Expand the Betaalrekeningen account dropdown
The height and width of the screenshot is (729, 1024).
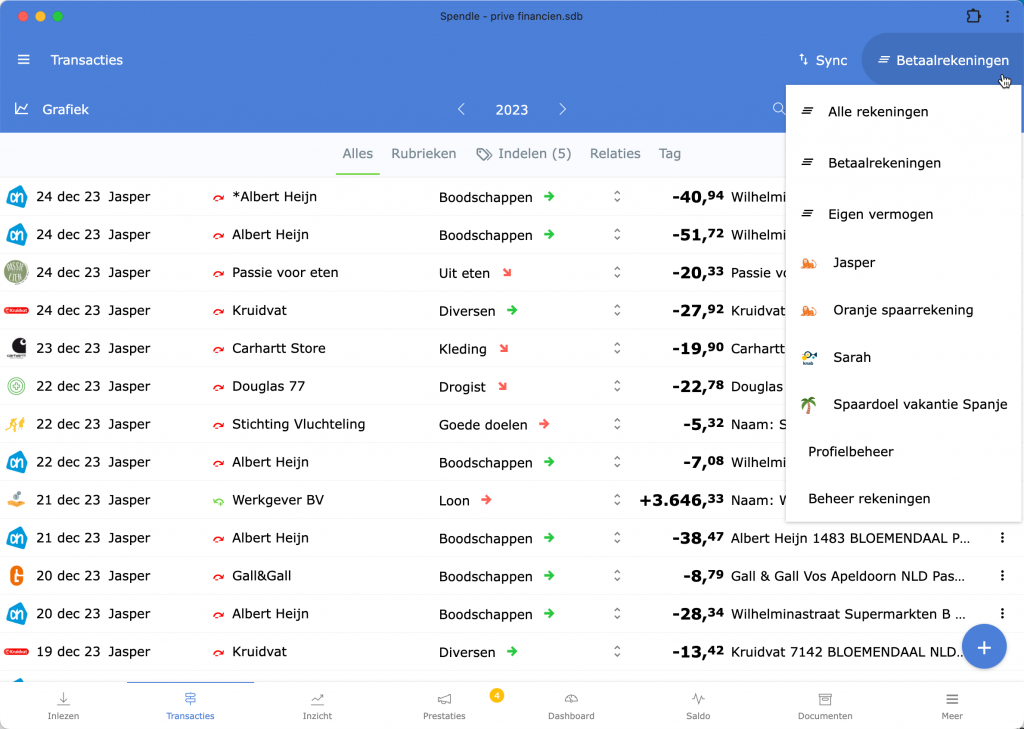pyautogui.click(x=942, y=60)
